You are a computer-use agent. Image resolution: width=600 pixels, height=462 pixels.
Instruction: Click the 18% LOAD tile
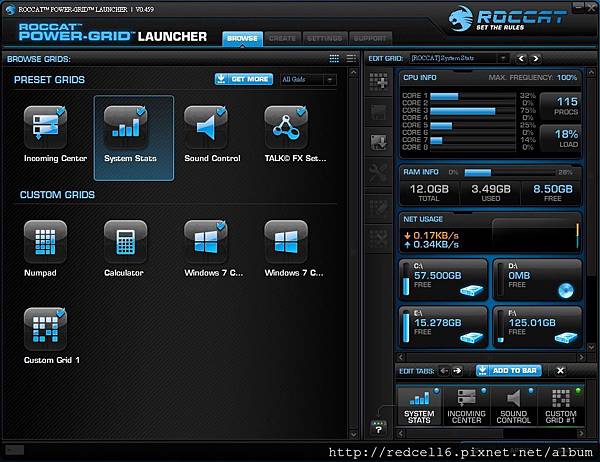coord(561,139)
